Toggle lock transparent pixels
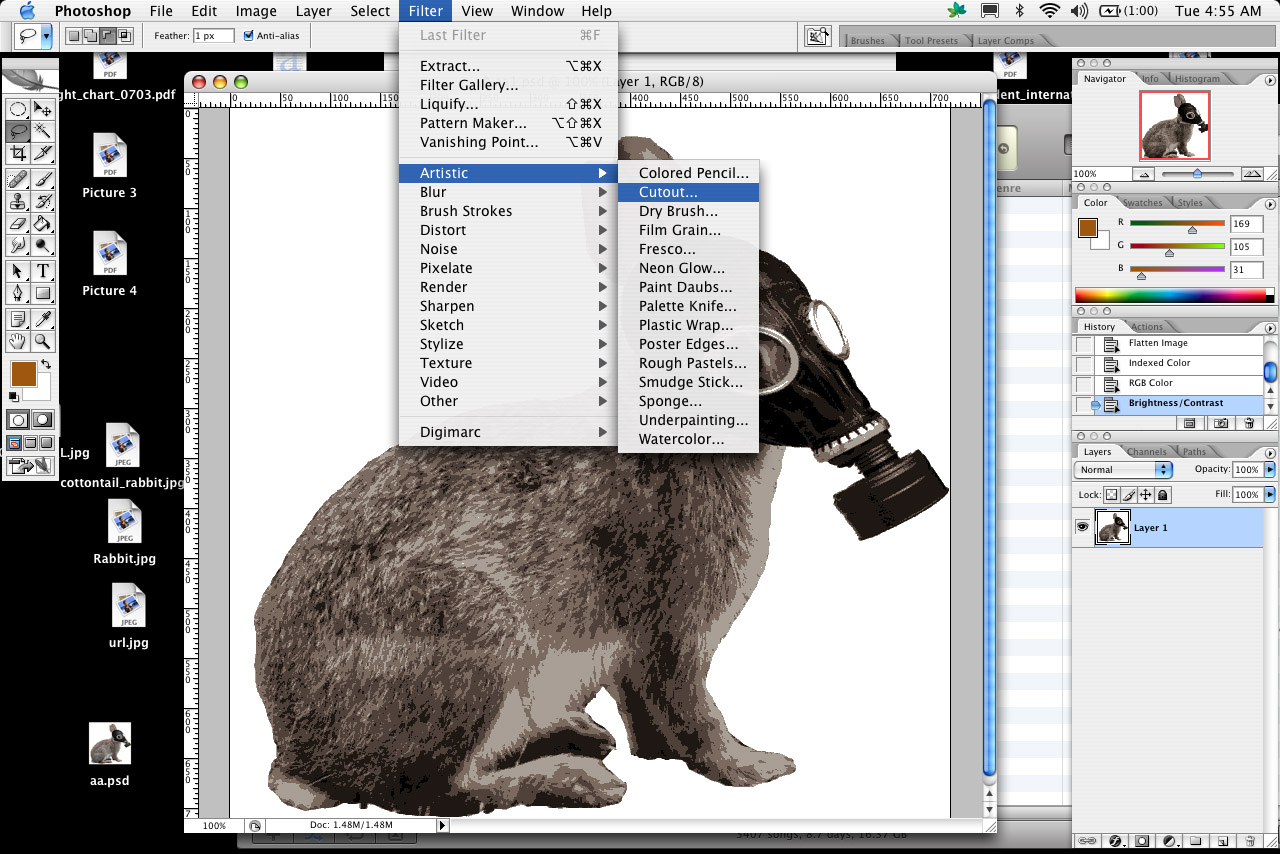 (x=1111, y=495)
